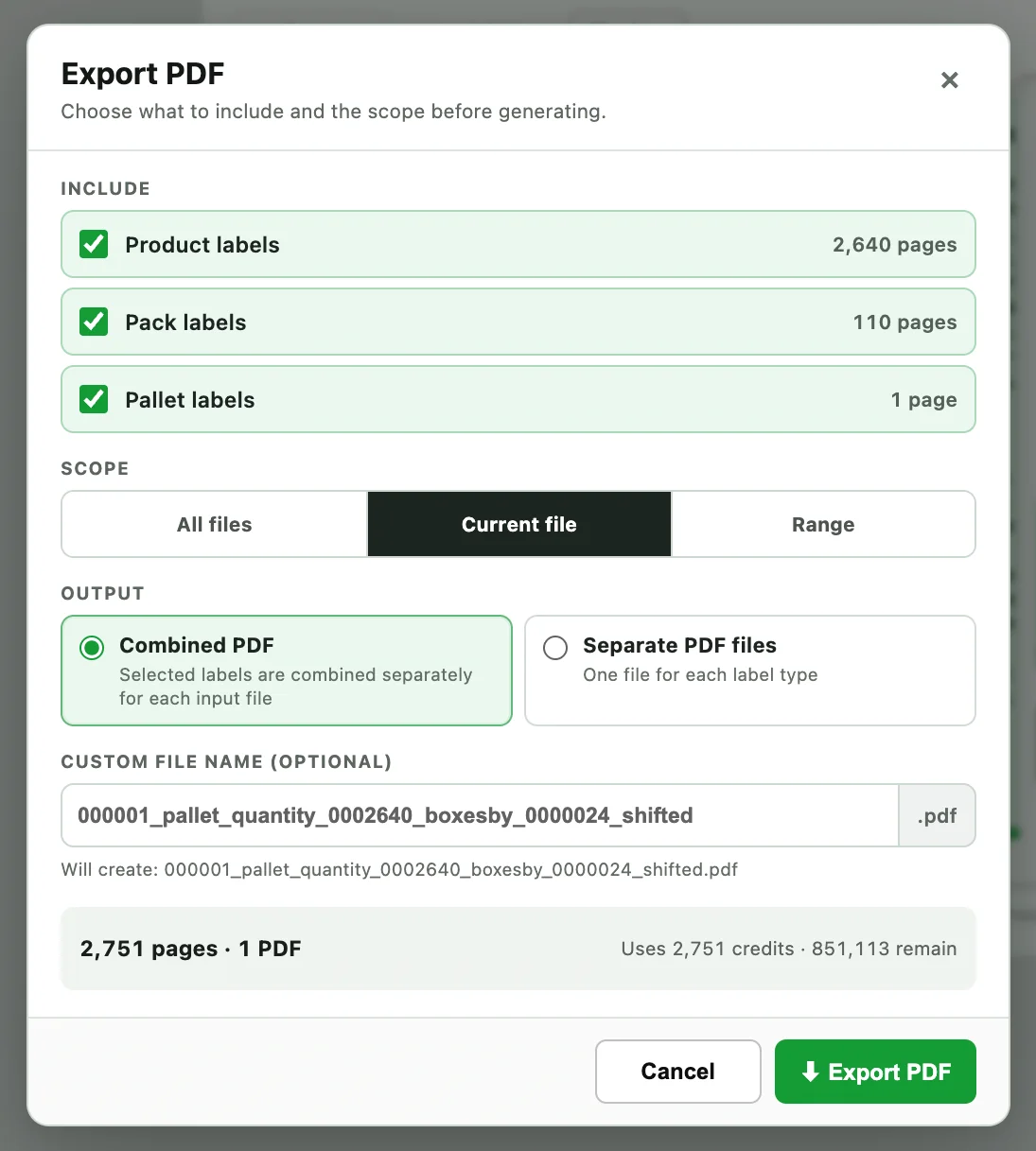Uncheck the Product labels checkbox
Image resolution: width=1036 pixels, height=1151 pixels.
click(x=94, y=244)
